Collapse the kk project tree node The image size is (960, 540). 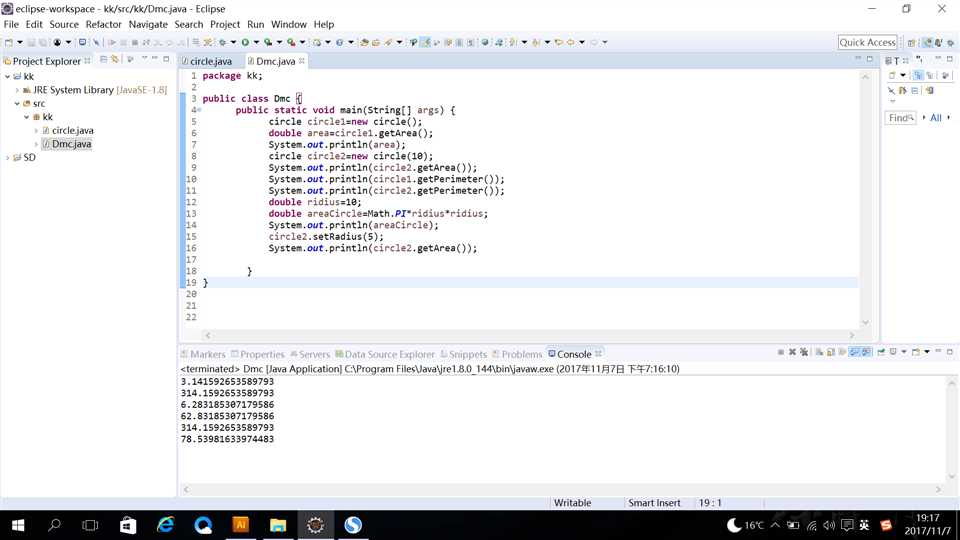click(x=7, y=77)
